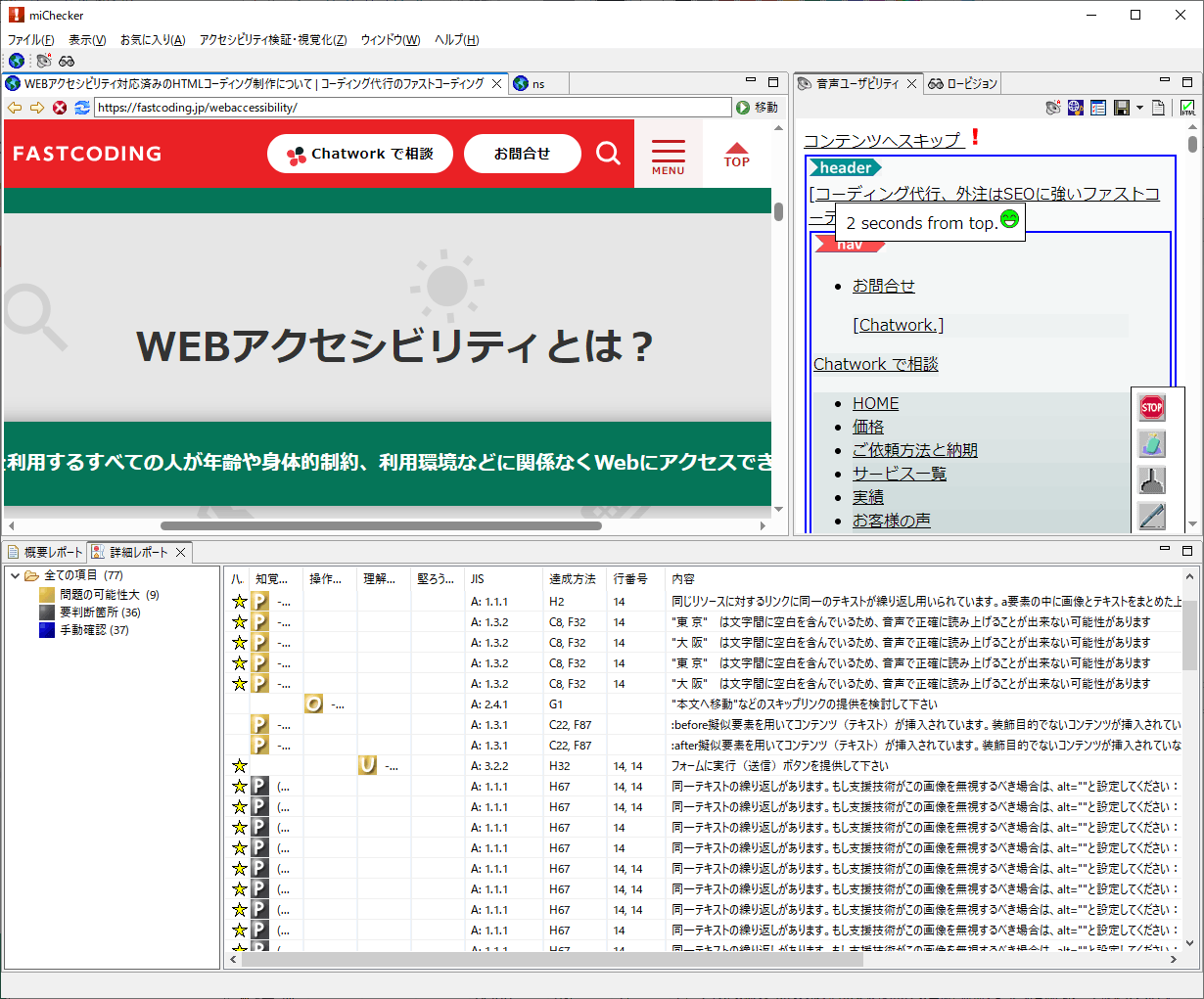Screen dimensions: 1204x999
Task: Click the HTML check icon in voice usability toolbar
Action: click(x=1187, y=108)
